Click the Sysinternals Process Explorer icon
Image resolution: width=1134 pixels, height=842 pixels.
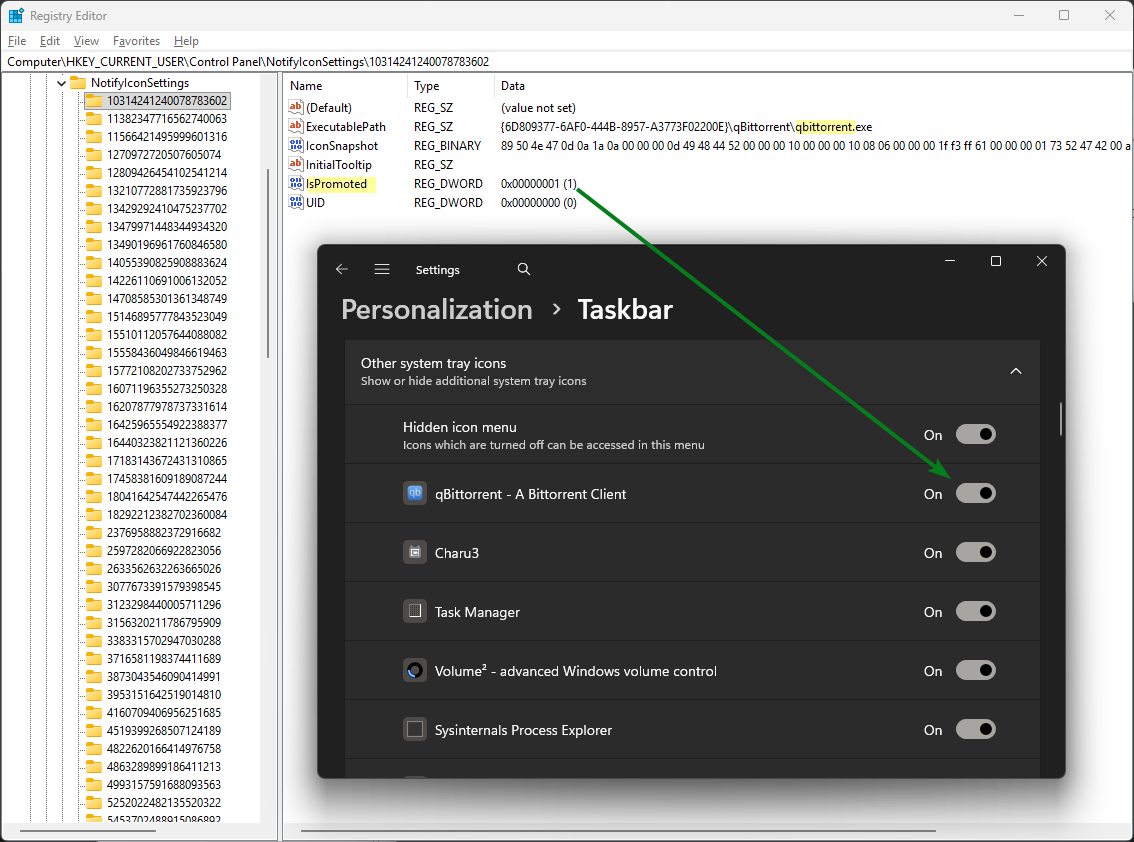point(414,729)
